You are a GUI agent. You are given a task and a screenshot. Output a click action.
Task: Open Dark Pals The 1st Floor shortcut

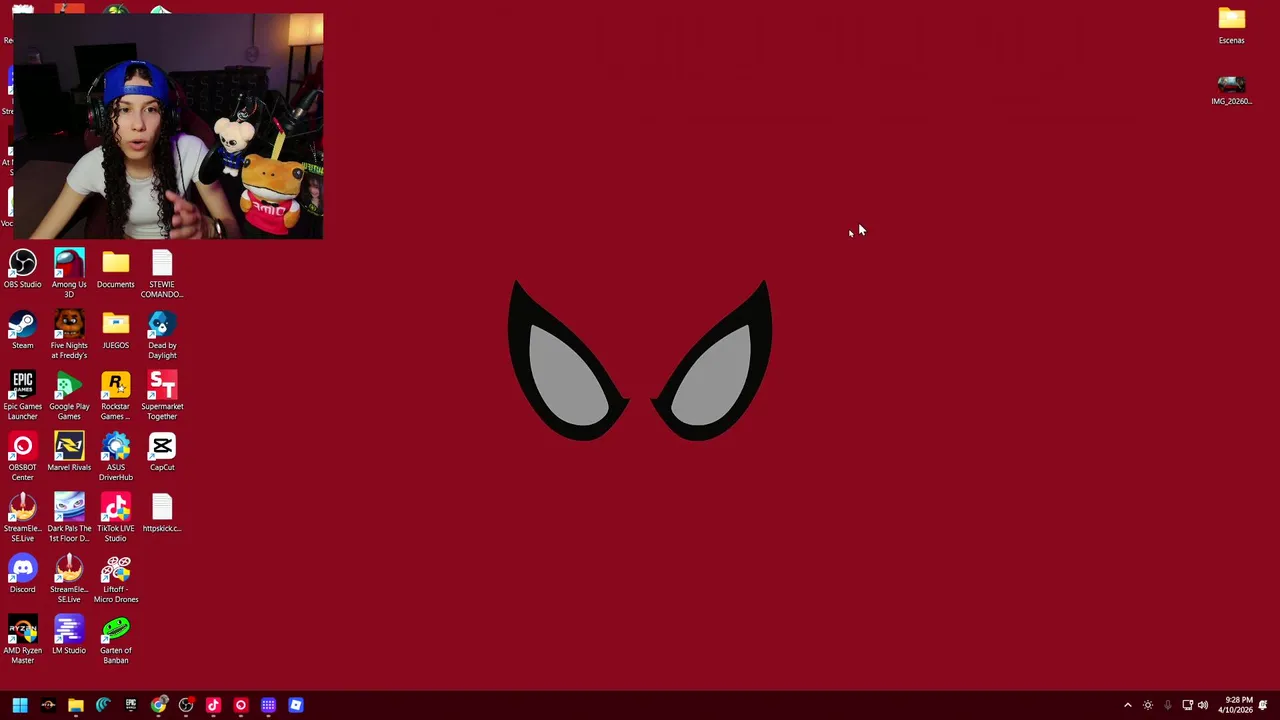pyautogui.click(x=69, y=517)
